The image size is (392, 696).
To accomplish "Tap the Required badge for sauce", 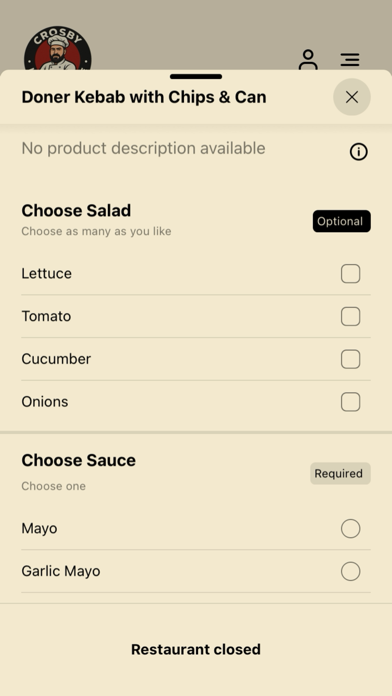I will 340,474.
